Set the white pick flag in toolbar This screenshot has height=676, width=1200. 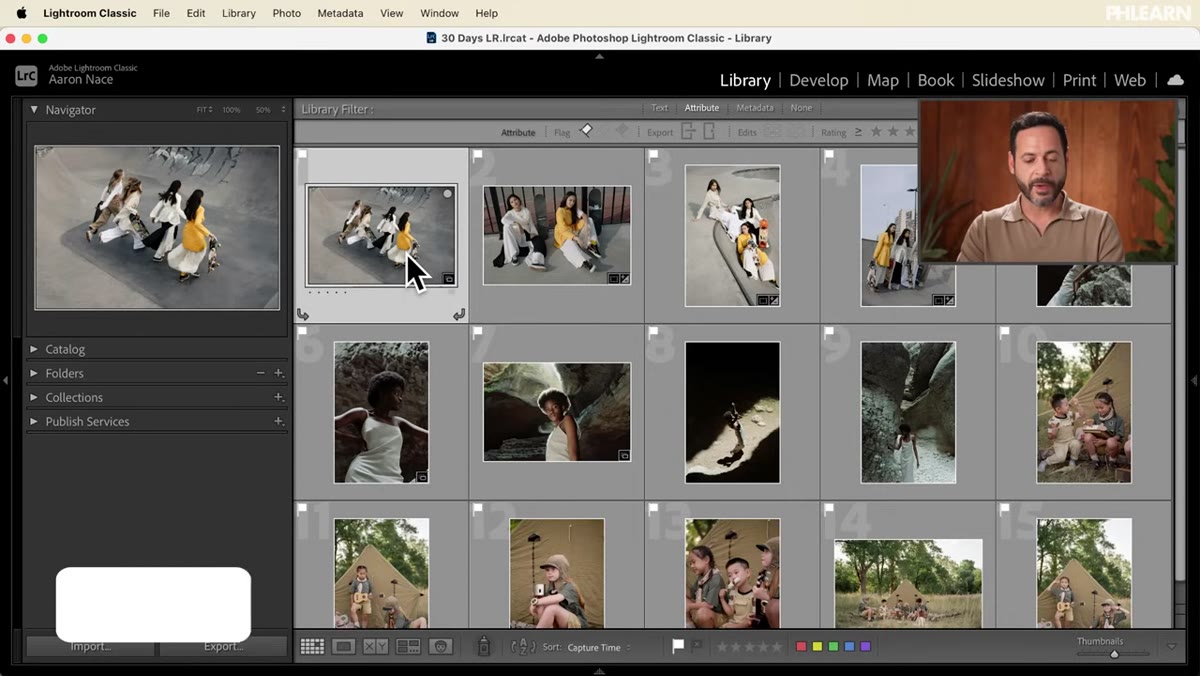[678, 646]
